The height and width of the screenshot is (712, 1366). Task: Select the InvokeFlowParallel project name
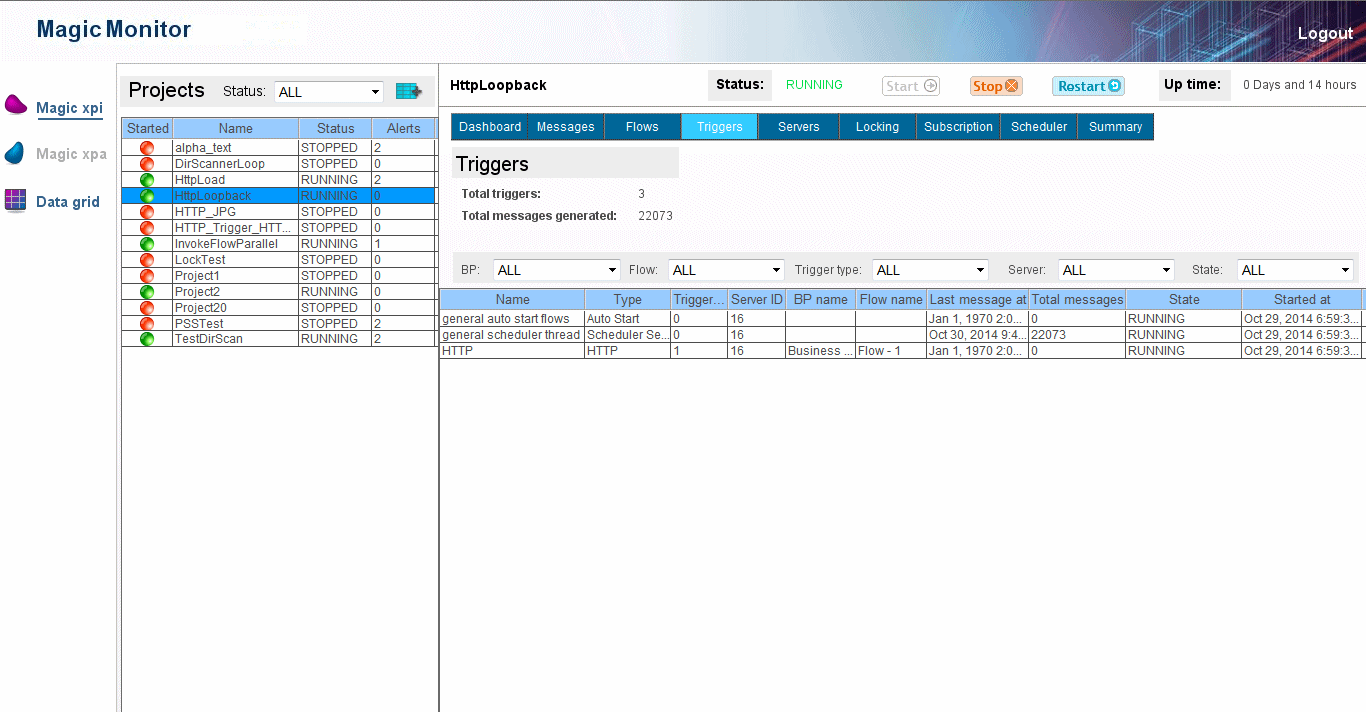(x=226, y=244)
